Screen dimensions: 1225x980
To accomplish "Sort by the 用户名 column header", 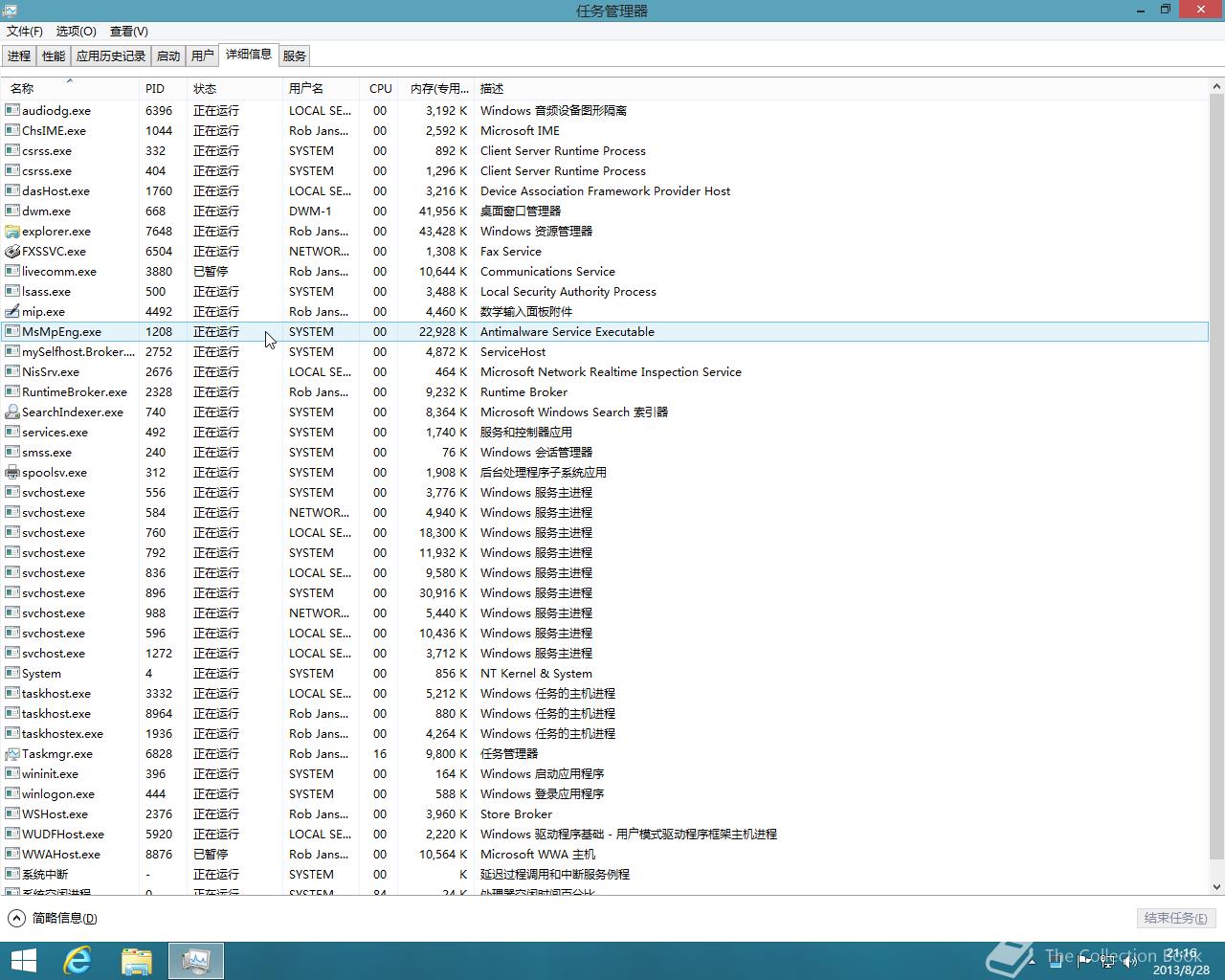I will pos(321,88).
